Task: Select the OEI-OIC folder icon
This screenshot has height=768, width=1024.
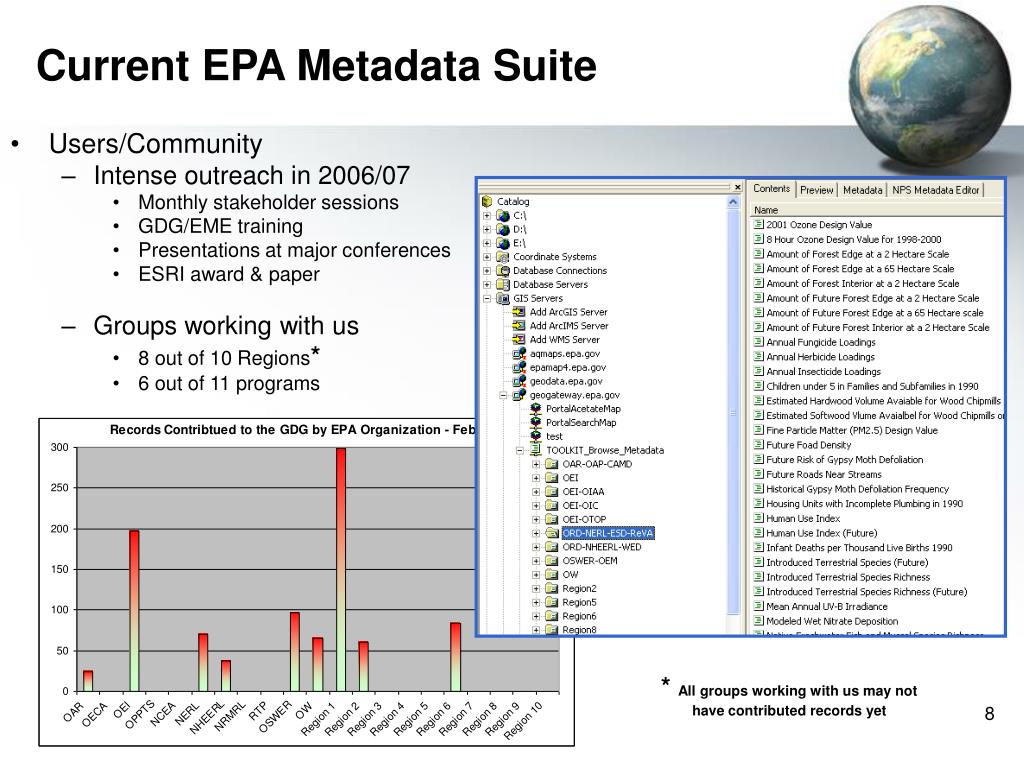Action: pos(552,505)
